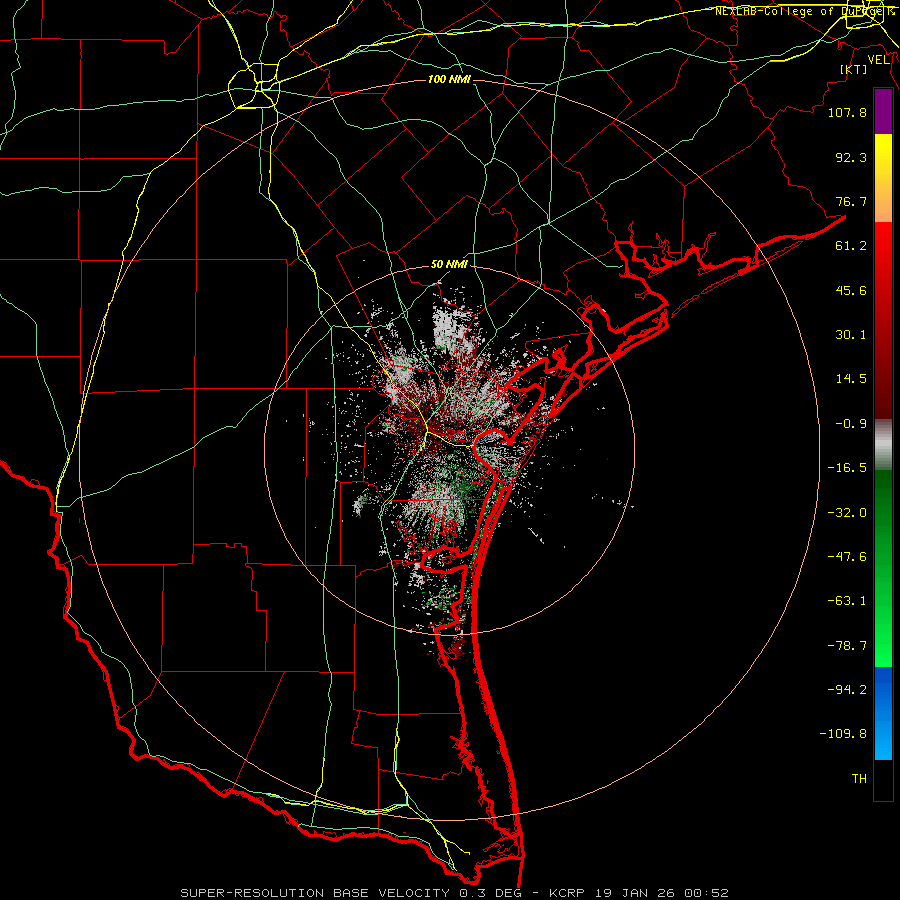Image resolution: width=900 pixels, height=900 pixels.
Task: Click the red segment of the color bar
Action: coord(883,320)
